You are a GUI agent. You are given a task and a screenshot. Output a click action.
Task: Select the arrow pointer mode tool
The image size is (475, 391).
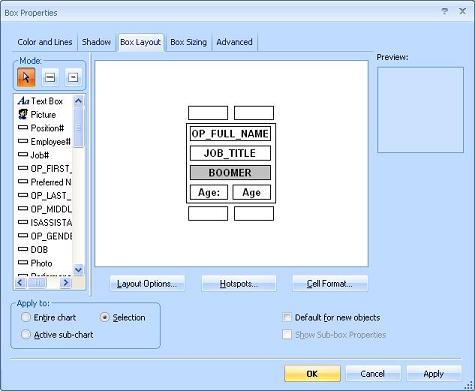(x=26, y=78)
